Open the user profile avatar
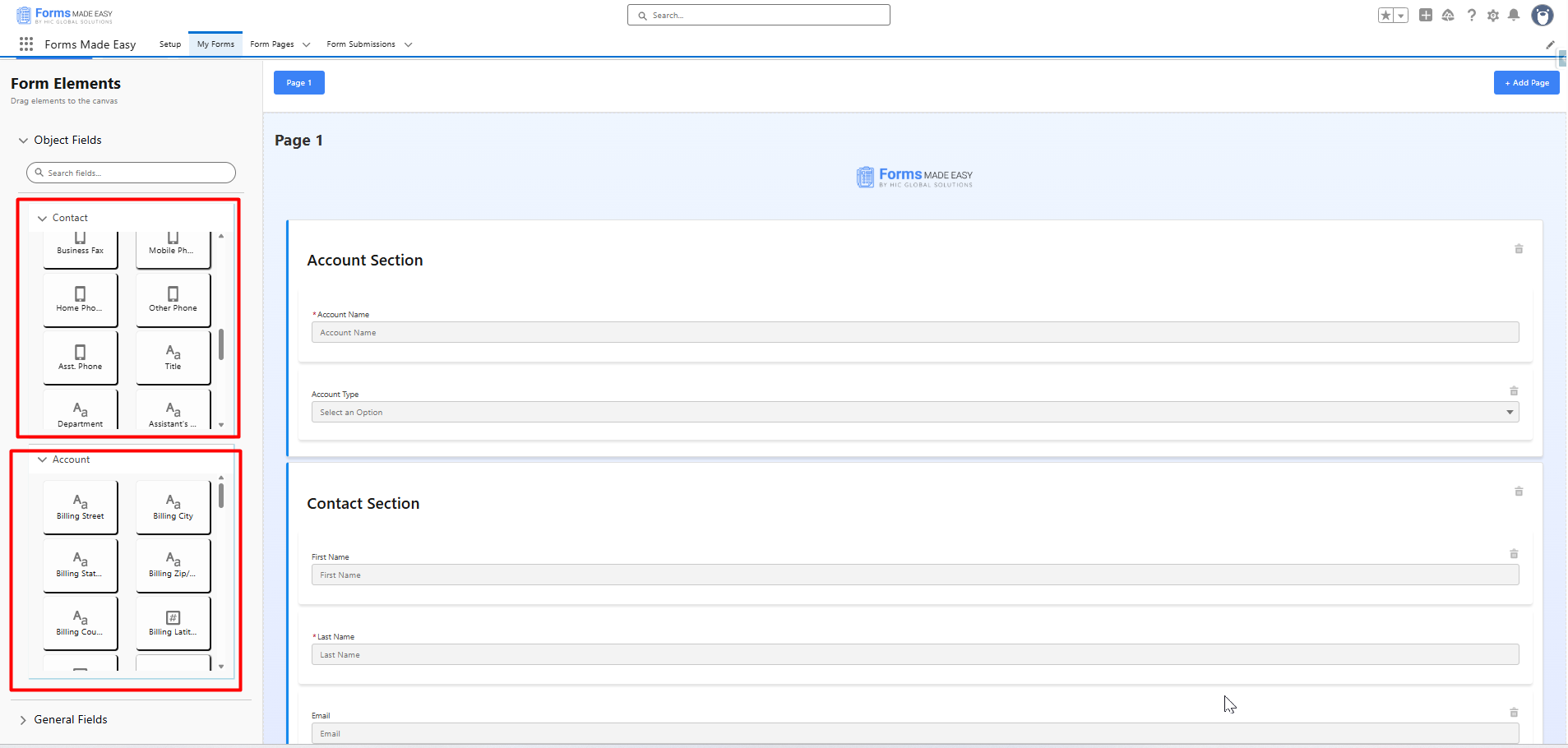This screenshot has height=748, width=1568. 1543,15
